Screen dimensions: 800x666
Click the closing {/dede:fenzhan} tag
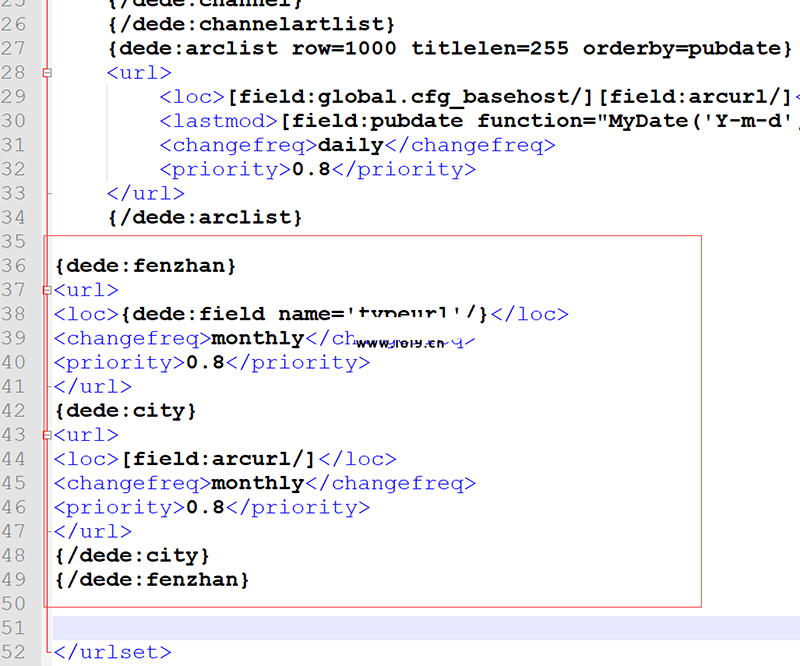pos(152,579)
